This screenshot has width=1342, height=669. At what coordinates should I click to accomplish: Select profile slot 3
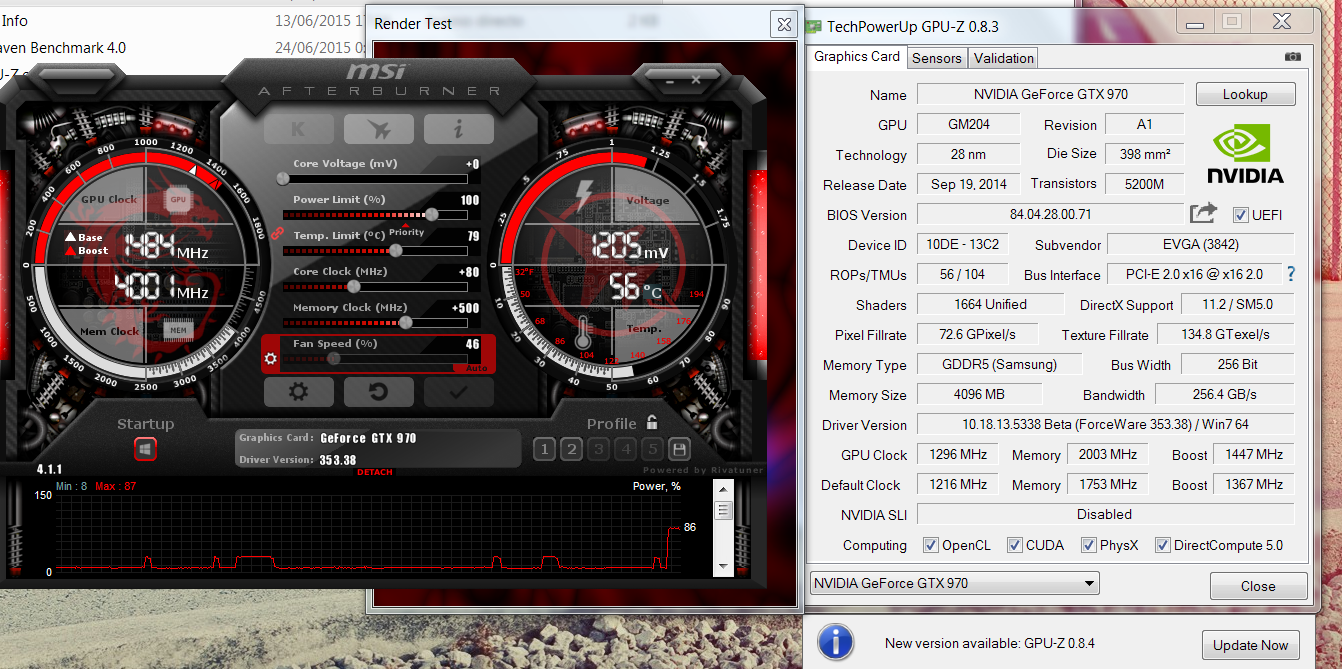tap(598, 449)
